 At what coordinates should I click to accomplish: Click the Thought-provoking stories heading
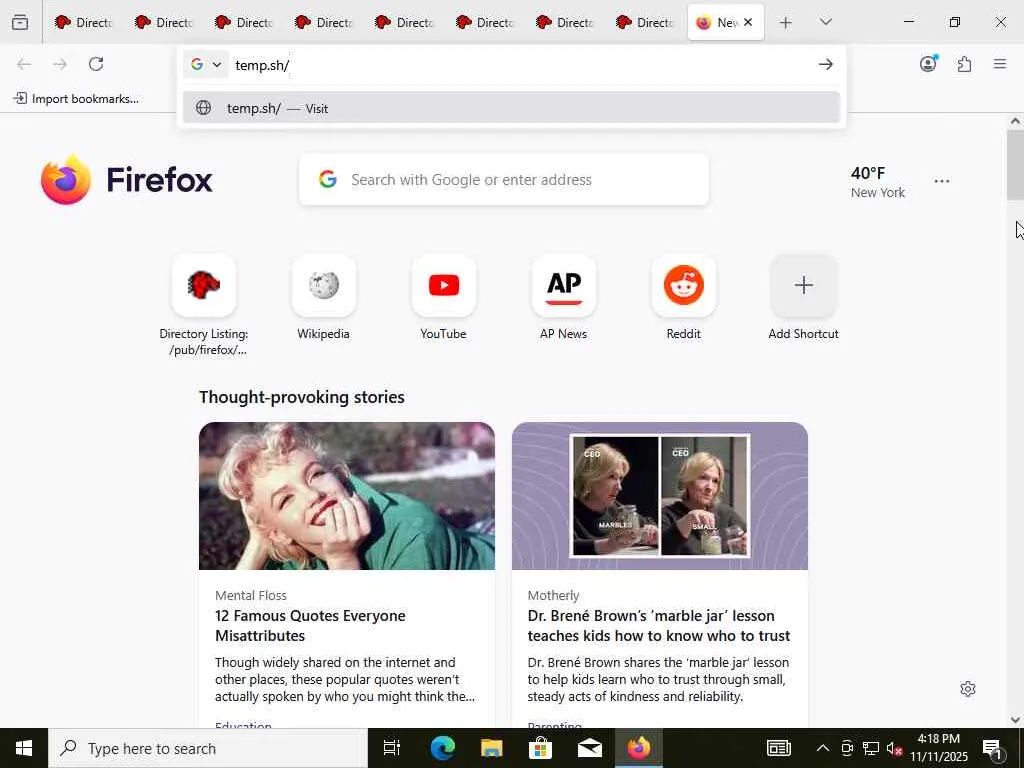coord(302,397)
